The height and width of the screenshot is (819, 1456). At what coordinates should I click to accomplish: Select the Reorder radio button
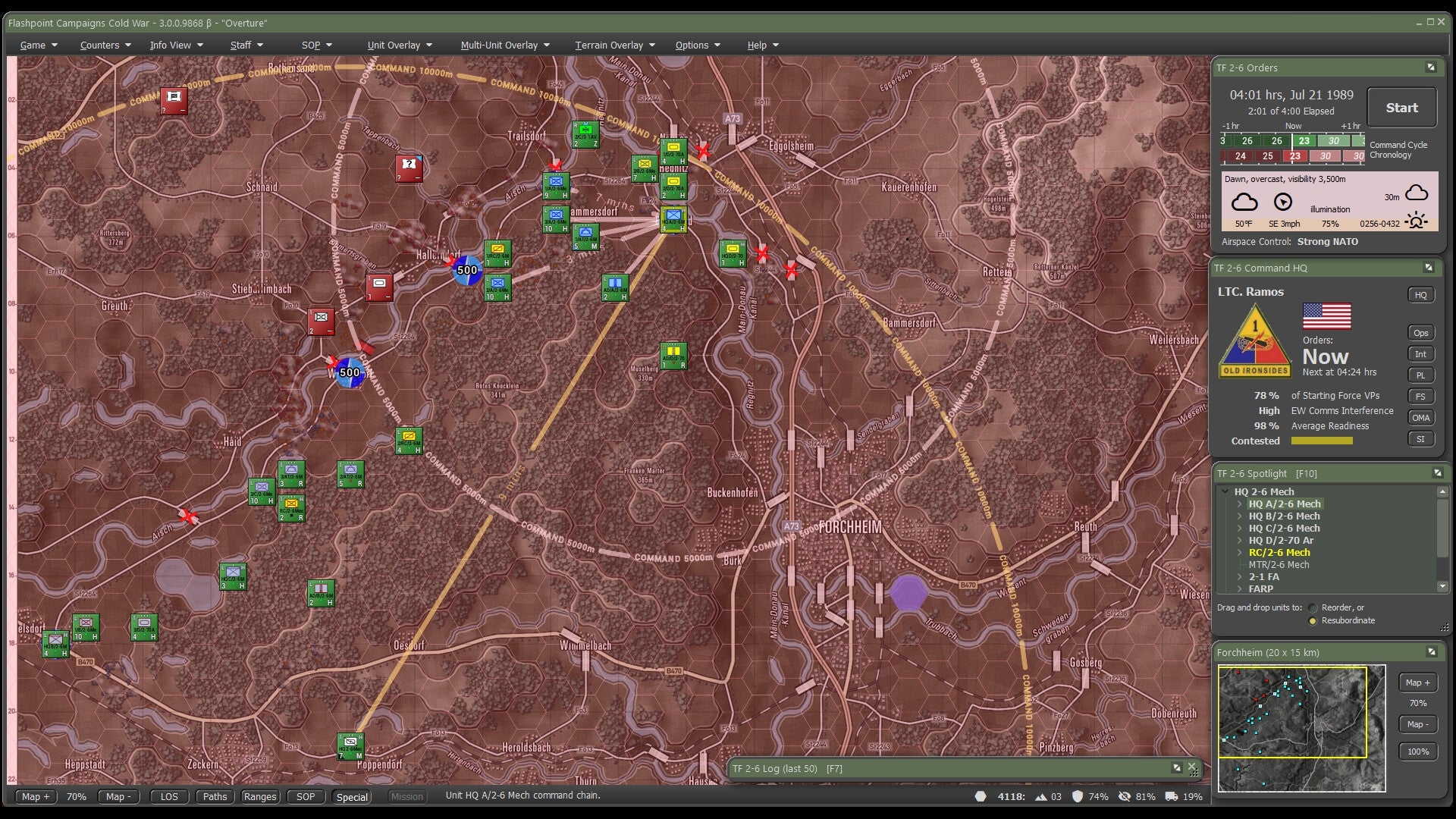pyautogui.click(x=1313, y=607)
